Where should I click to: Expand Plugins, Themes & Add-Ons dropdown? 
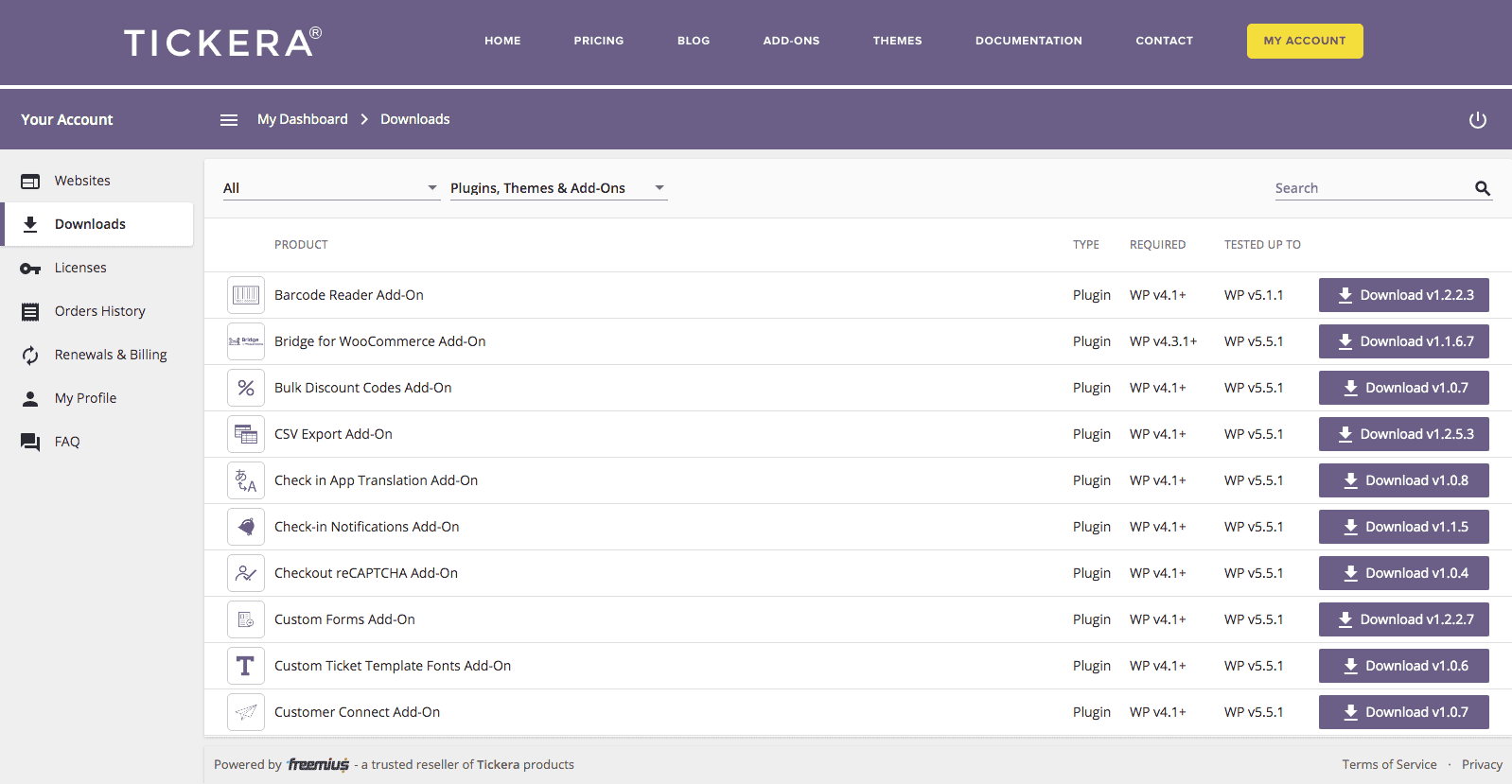click(x=558, y=188)
